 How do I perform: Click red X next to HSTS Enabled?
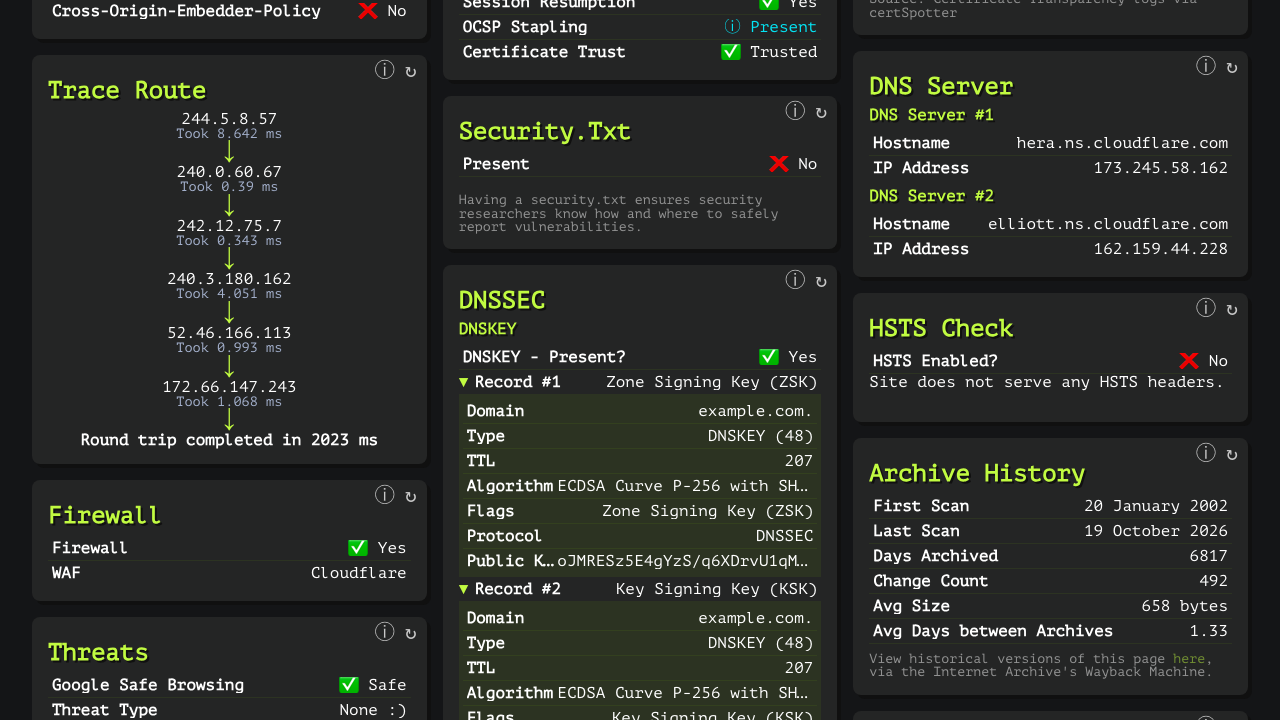[x=1189, y=361]
